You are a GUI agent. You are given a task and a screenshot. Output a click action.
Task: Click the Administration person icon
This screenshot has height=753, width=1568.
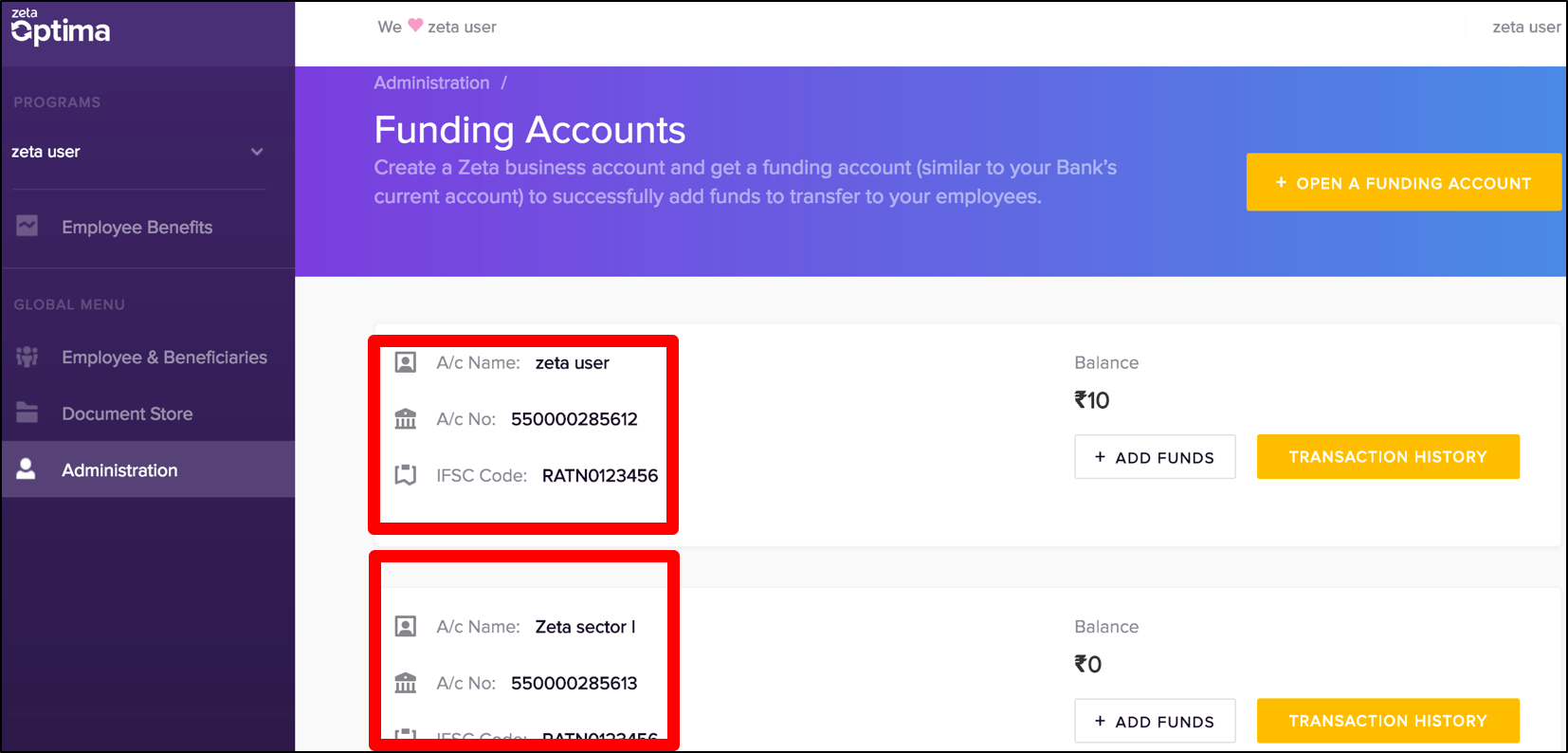(x=27, y=468)
